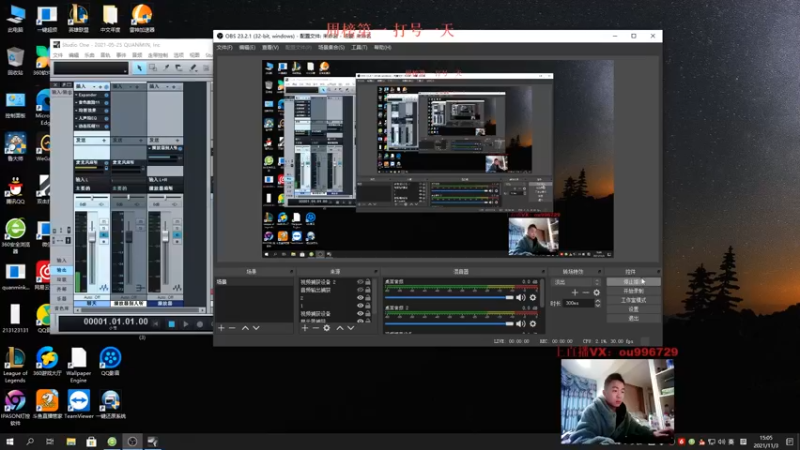800x450 pixels.
Task: Remove transition with minus in OBS
Action: point(586,292)
